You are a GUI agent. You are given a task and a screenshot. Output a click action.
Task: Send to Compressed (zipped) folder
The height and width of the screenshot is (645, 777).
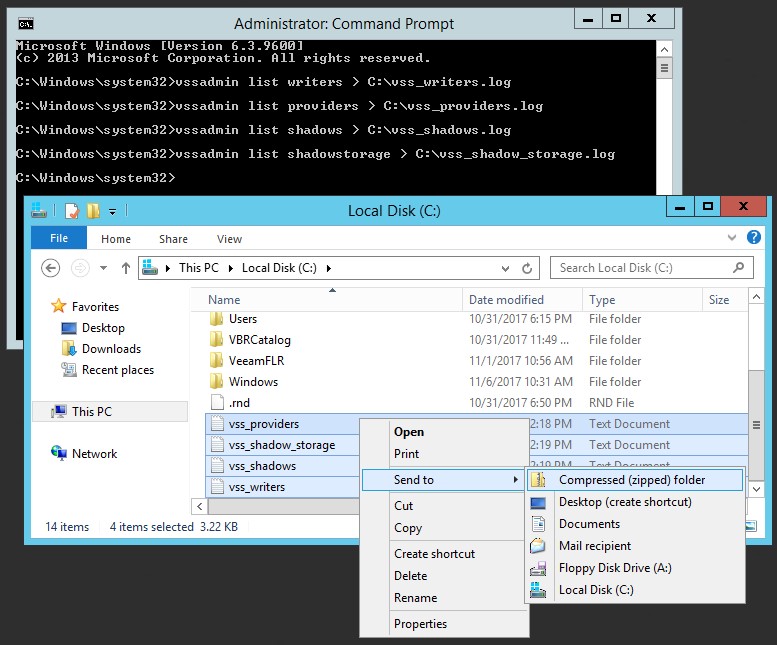pos(635,480)
